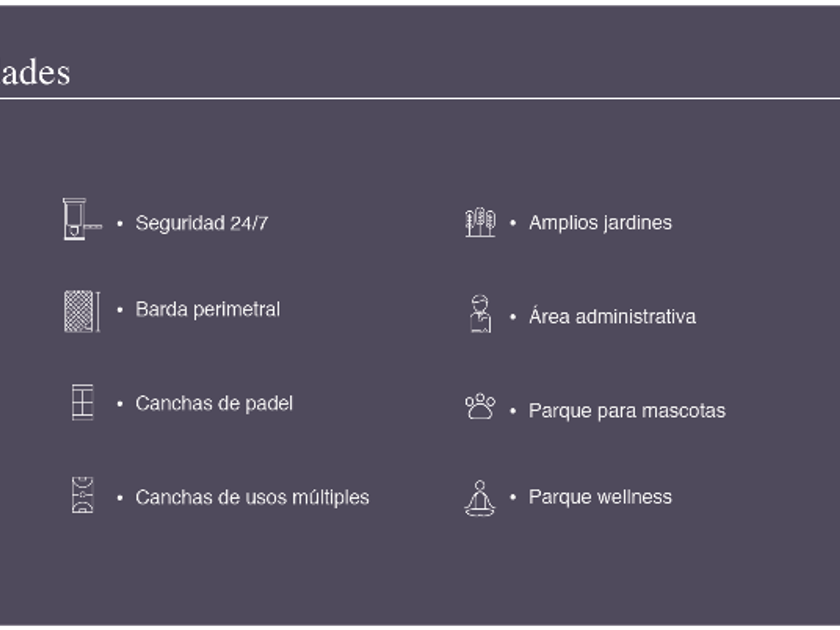This screenshot has height=630, width=840.
Task: Click the white divider line under the heading
Action: [x=420, y=98]
